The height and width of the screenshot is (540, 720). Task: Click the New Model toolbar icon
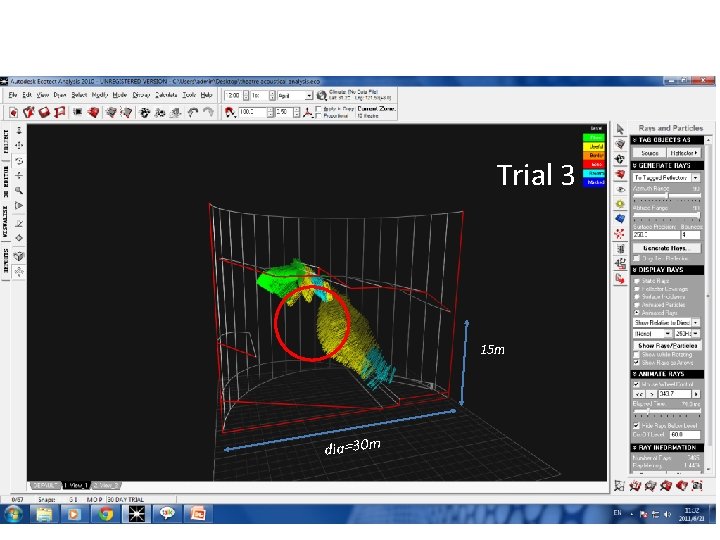click(x=13, y=112)
